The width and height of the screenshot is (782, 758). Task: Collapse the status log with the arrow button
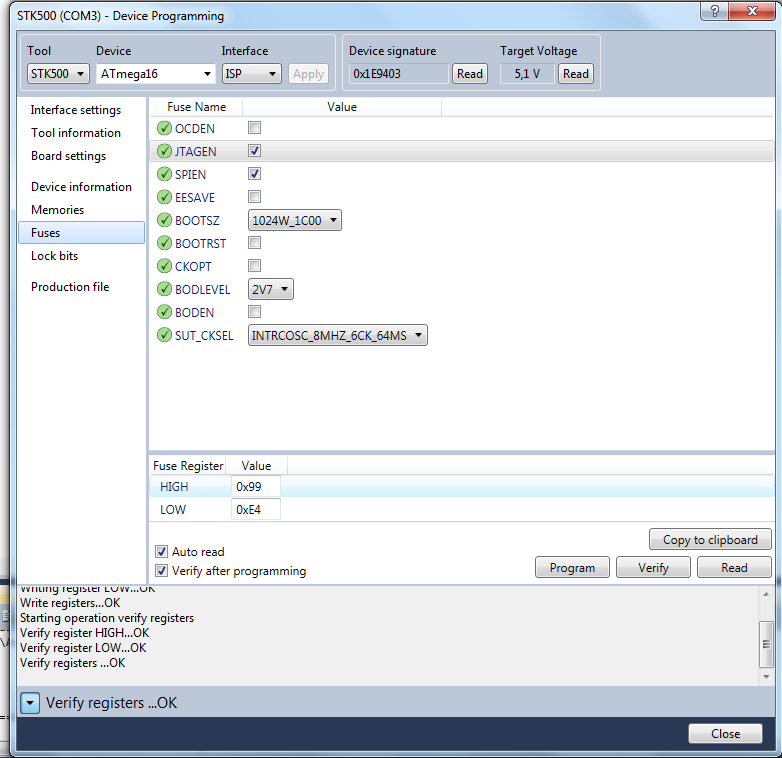pos(30,703)
